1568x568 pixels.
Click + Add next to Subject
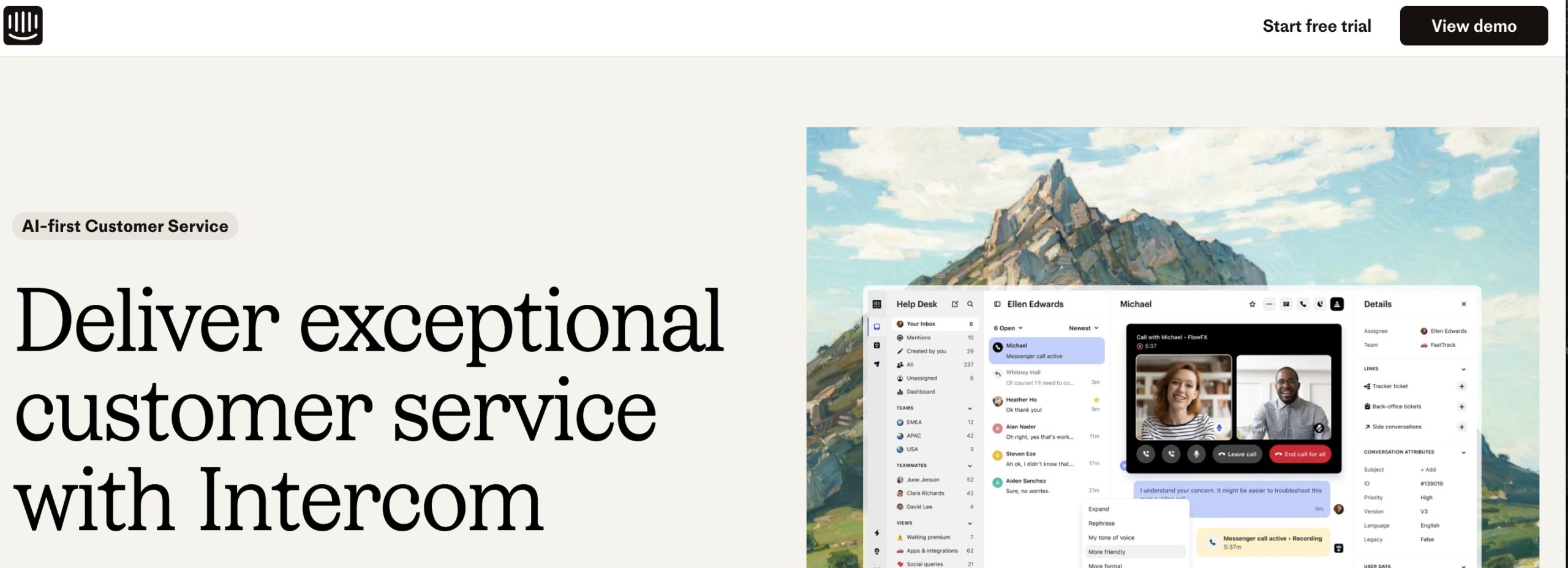(x=1428, y=470)
